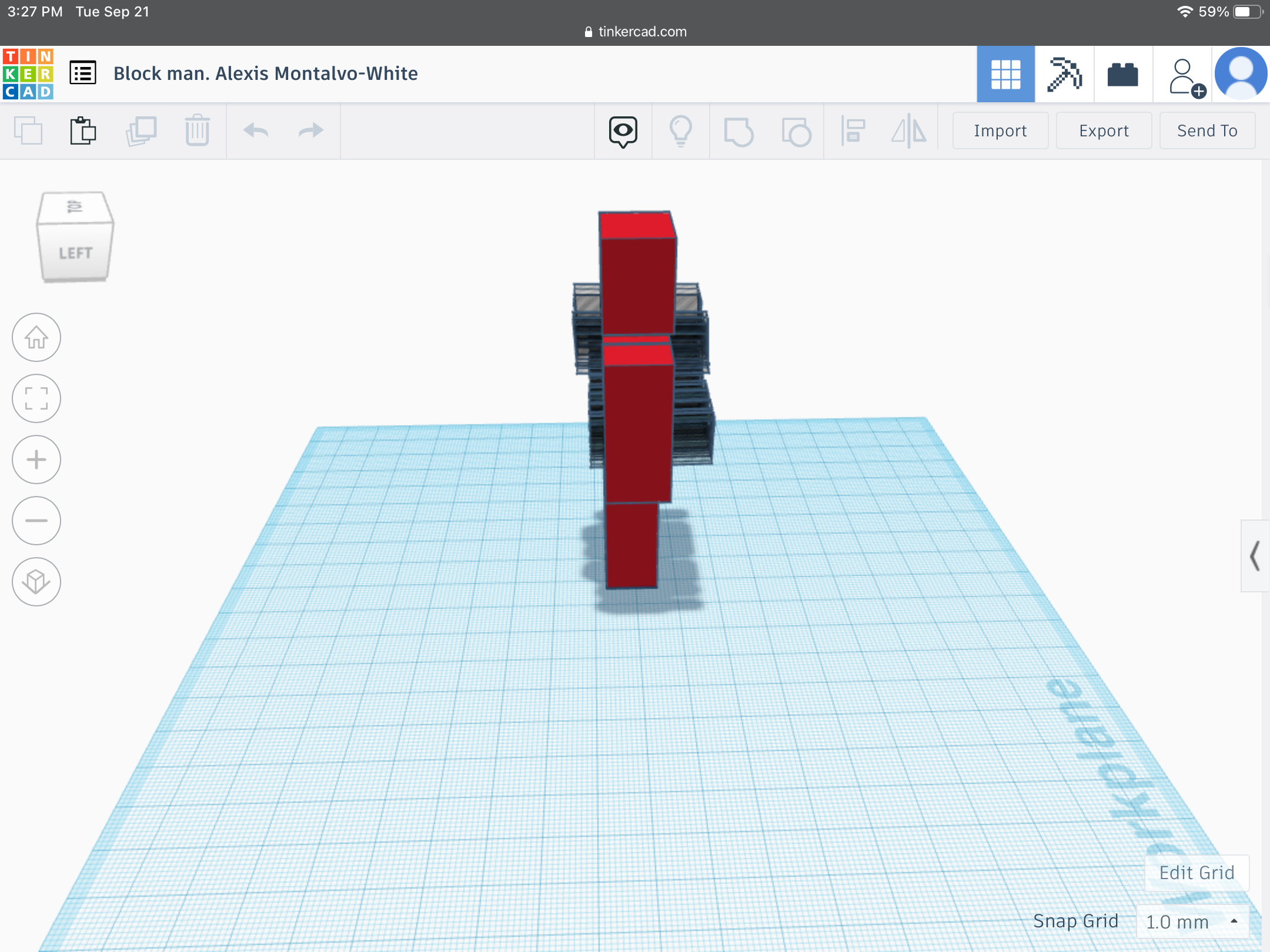Click the Home view button

36,337
